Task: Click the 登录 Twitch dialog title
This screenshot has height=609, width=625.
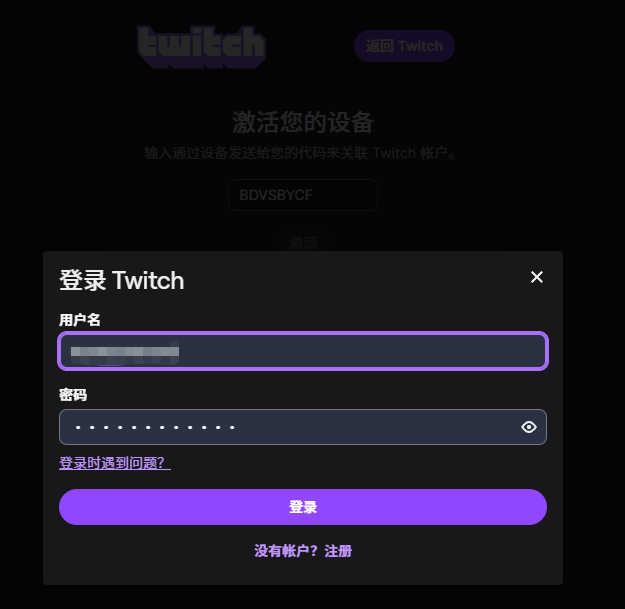Action: [x=122, y=280]
